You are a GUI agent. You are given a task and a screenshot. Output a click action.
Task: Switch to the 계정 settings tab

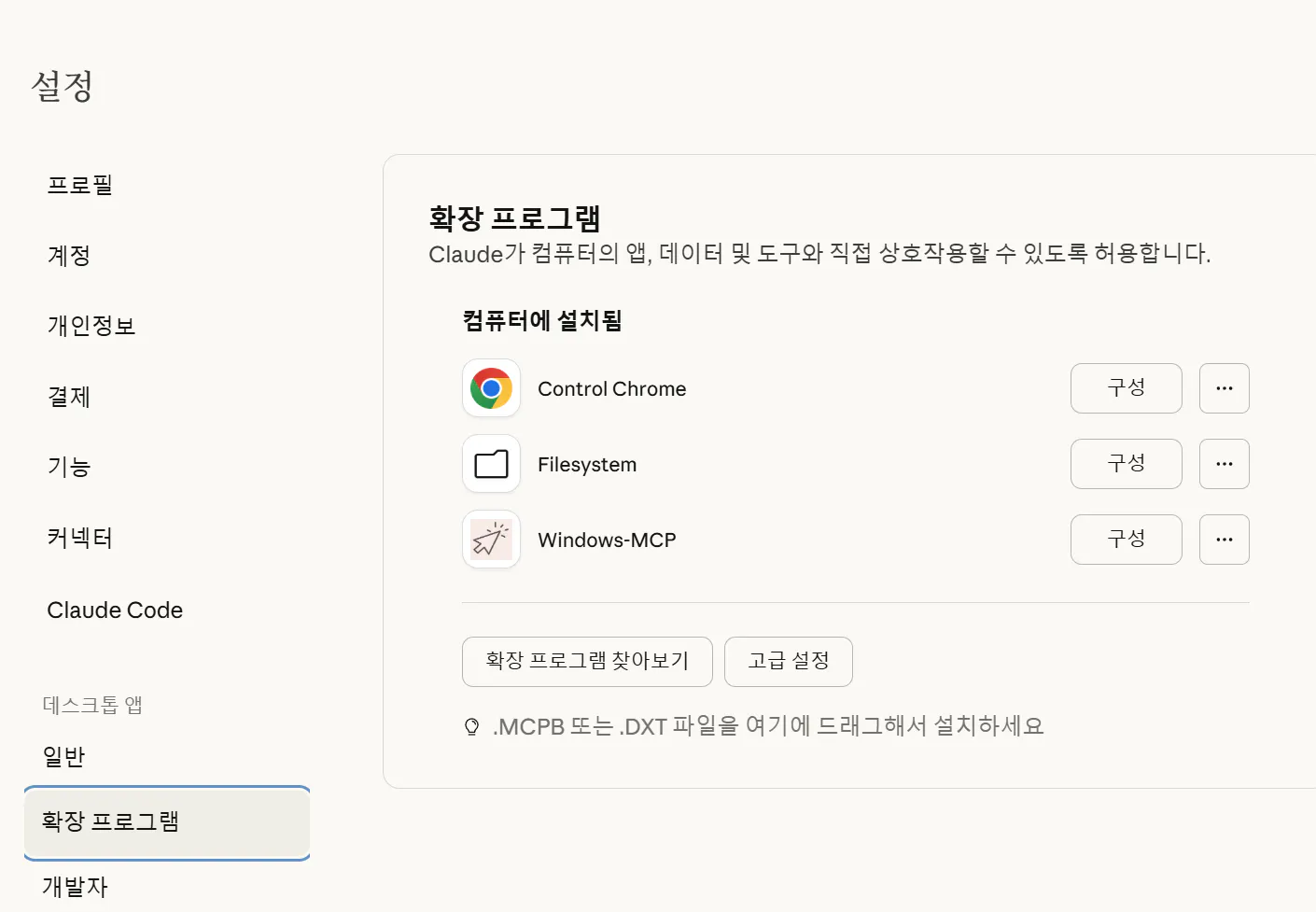[68, 256]
